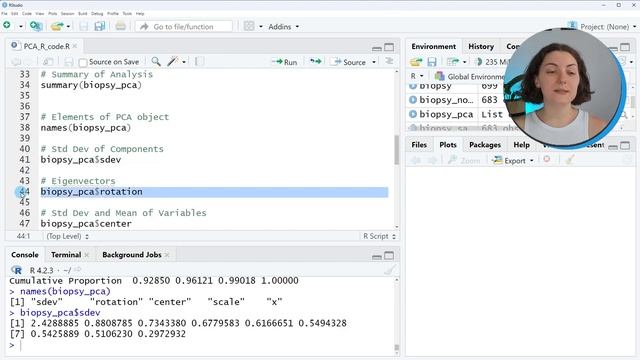Click the Code Tools magic wand icon
The height and width of the screenshot is (360, 640).
[173, 62]
